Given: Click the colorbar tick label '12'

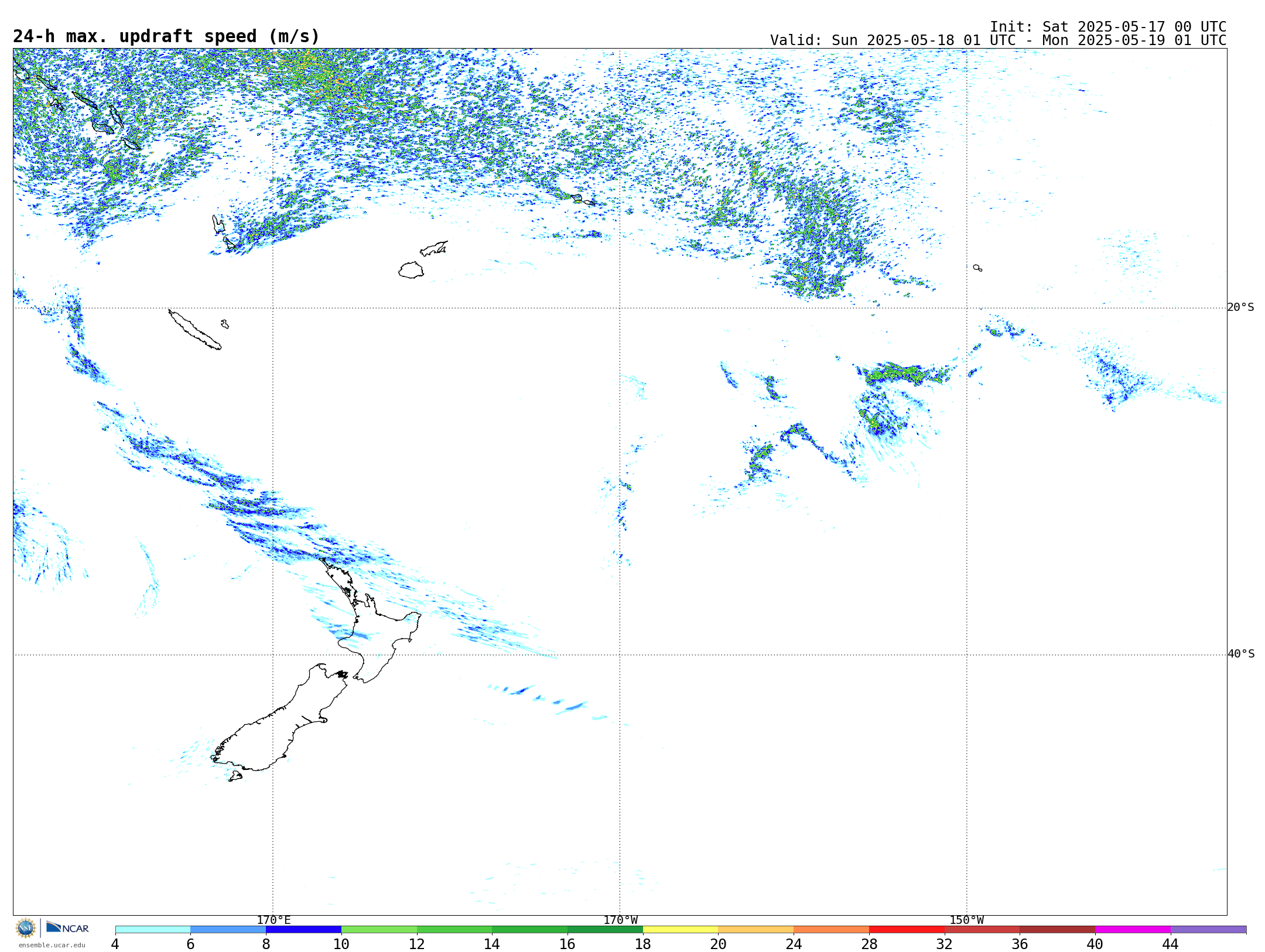Looking at the screenshot, I should (x=417, y=944).
